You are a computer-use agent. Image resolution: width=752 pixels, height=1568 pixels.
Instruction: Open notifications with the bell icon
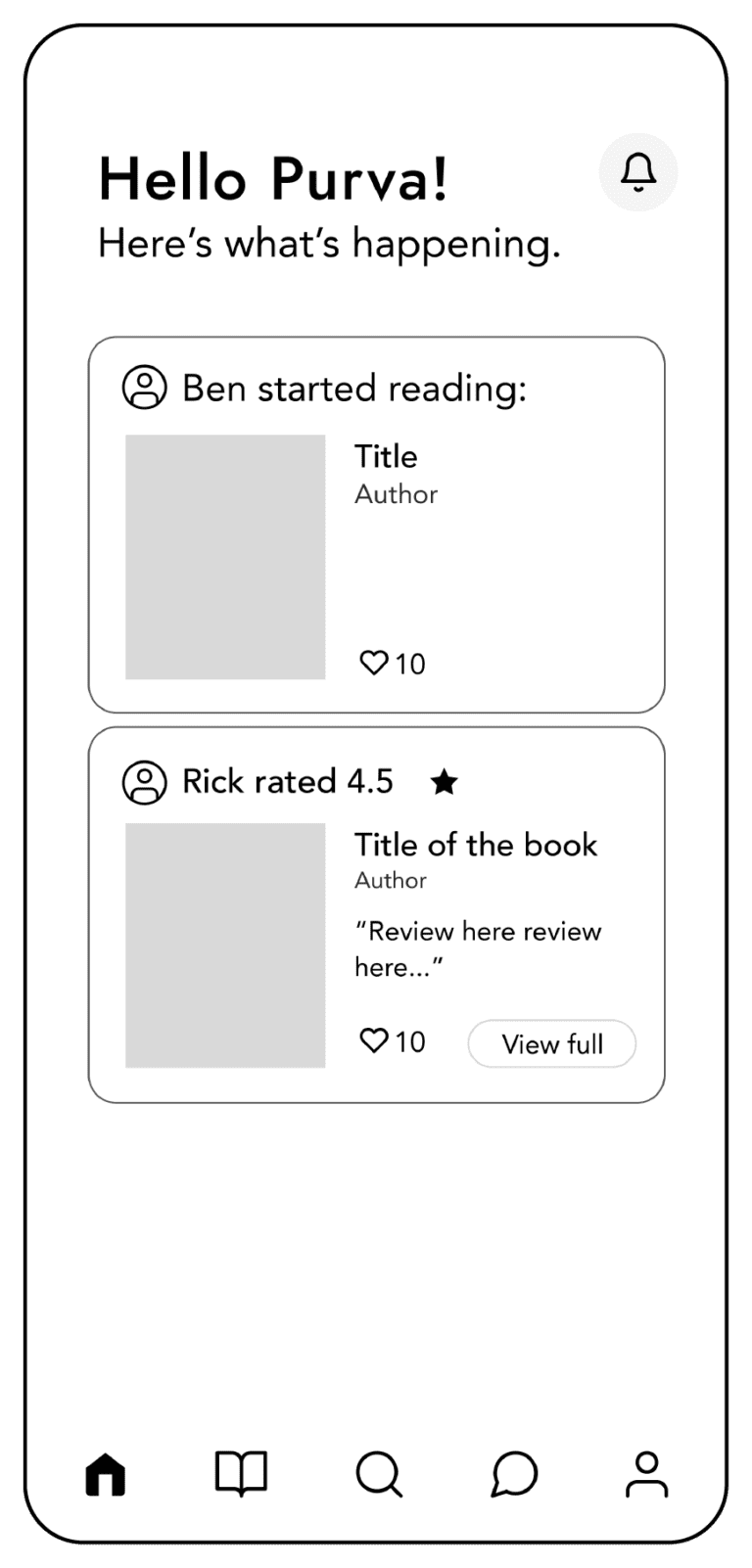(638, 172)
